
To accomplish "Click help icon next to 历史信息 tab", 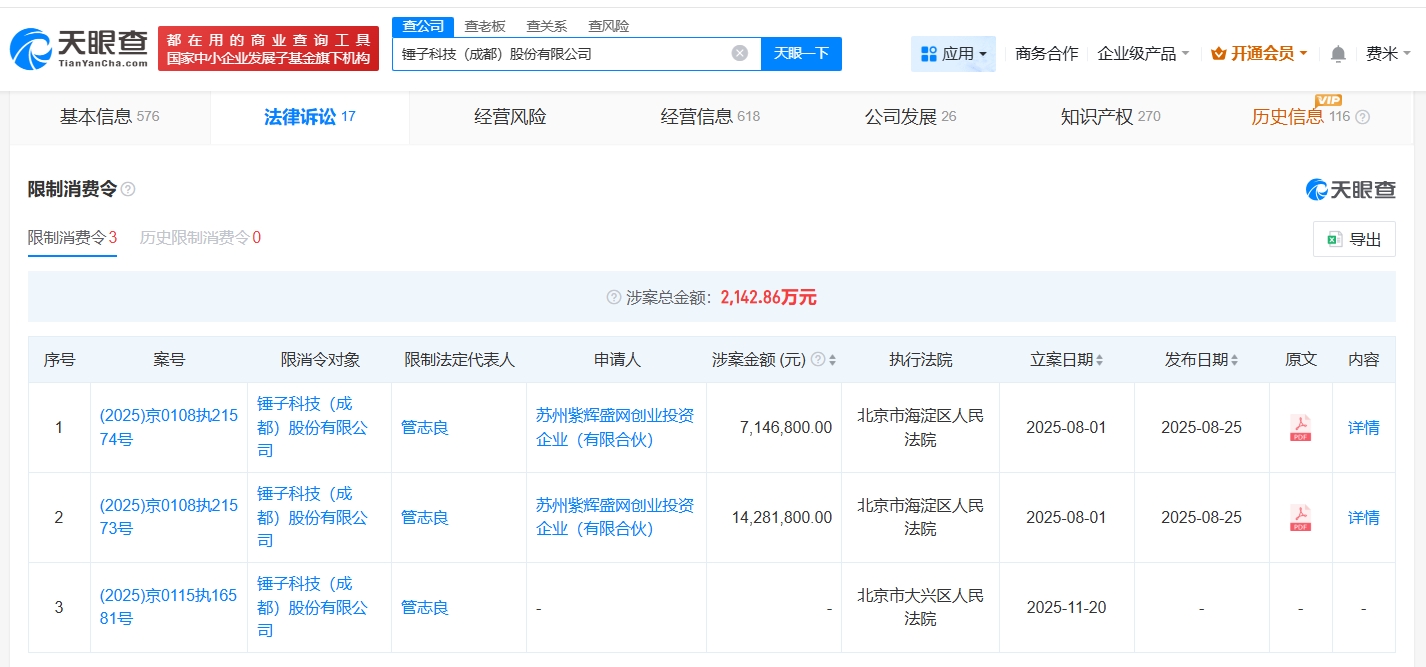I will (1362, 117).
